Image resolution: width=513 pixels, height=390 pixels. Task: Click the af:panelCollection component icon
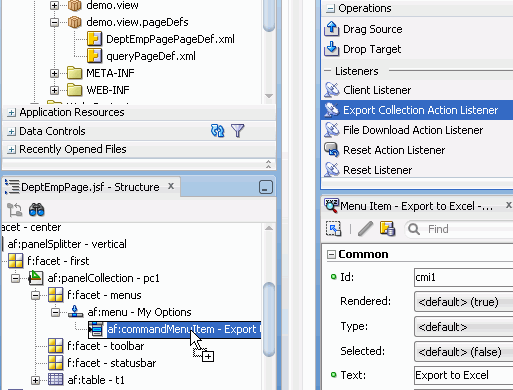pos(36,278)
